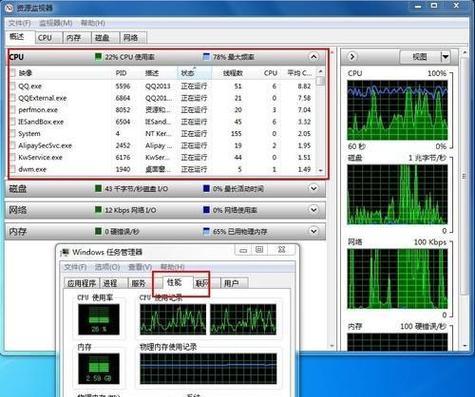Image resolution: width=475 pixels, height=397 pixels.
Task: Collapse the CPU section chevron
Action: click(x=313, y=57)
